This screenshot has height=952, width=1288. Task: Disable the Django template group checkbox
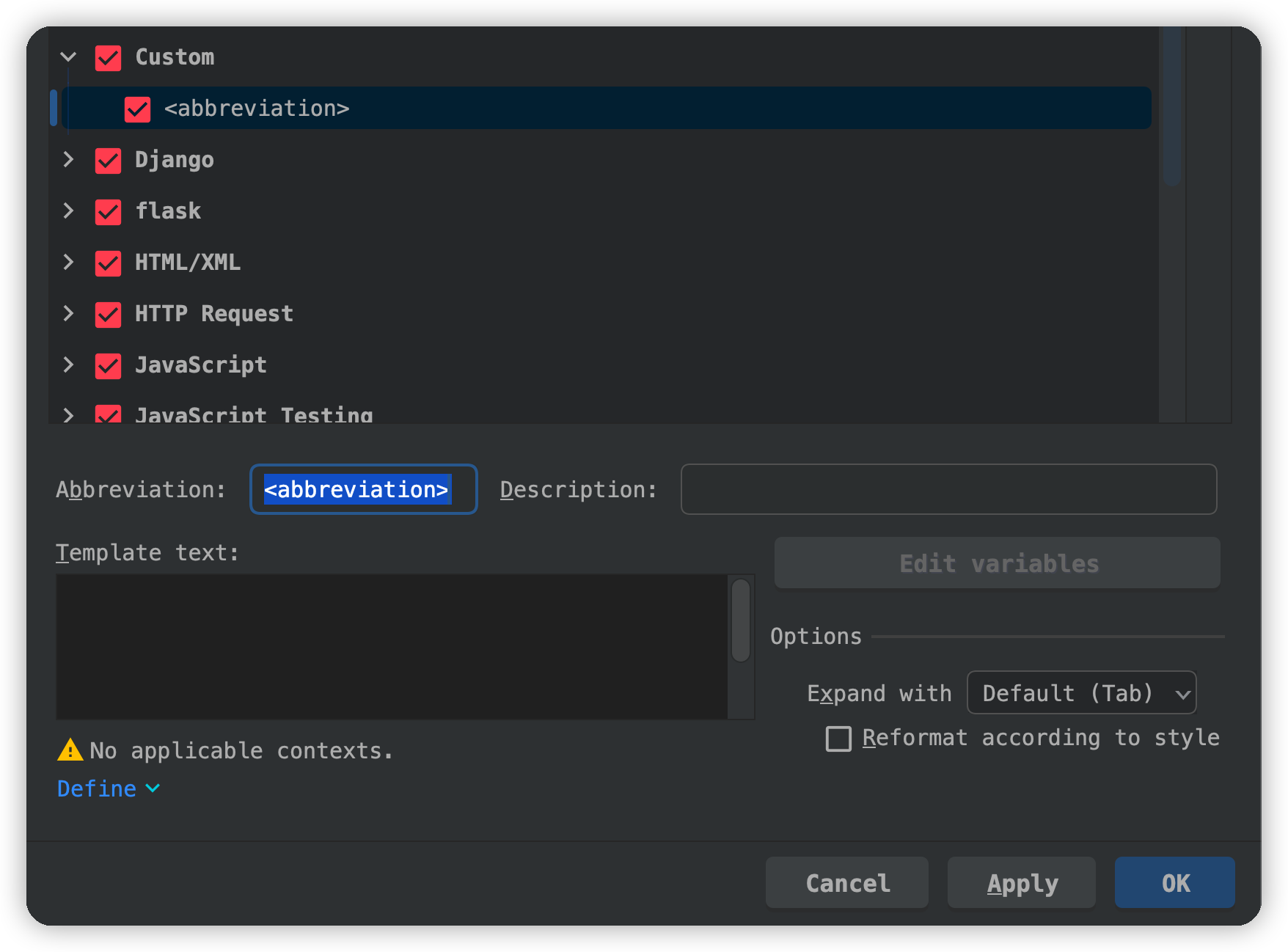(109, 161)
